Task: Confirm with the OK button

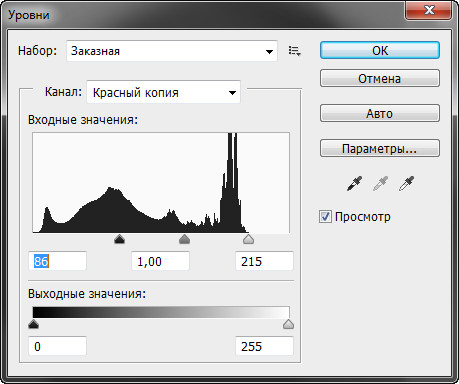Action: tap(380, 50)
